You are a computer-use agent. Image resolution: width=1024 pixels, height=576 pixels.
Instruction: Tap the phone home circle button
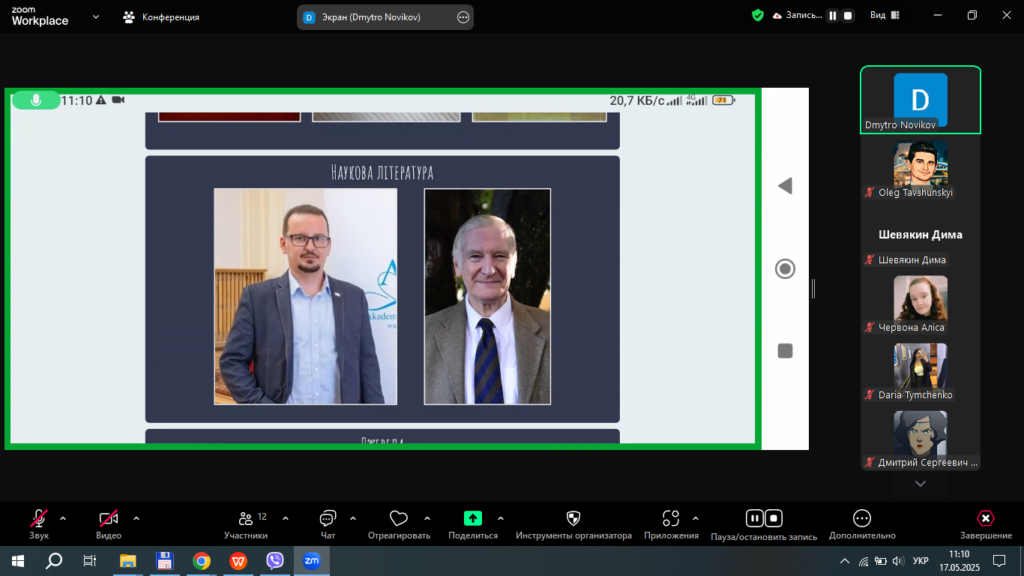click(x=785, y=269)
